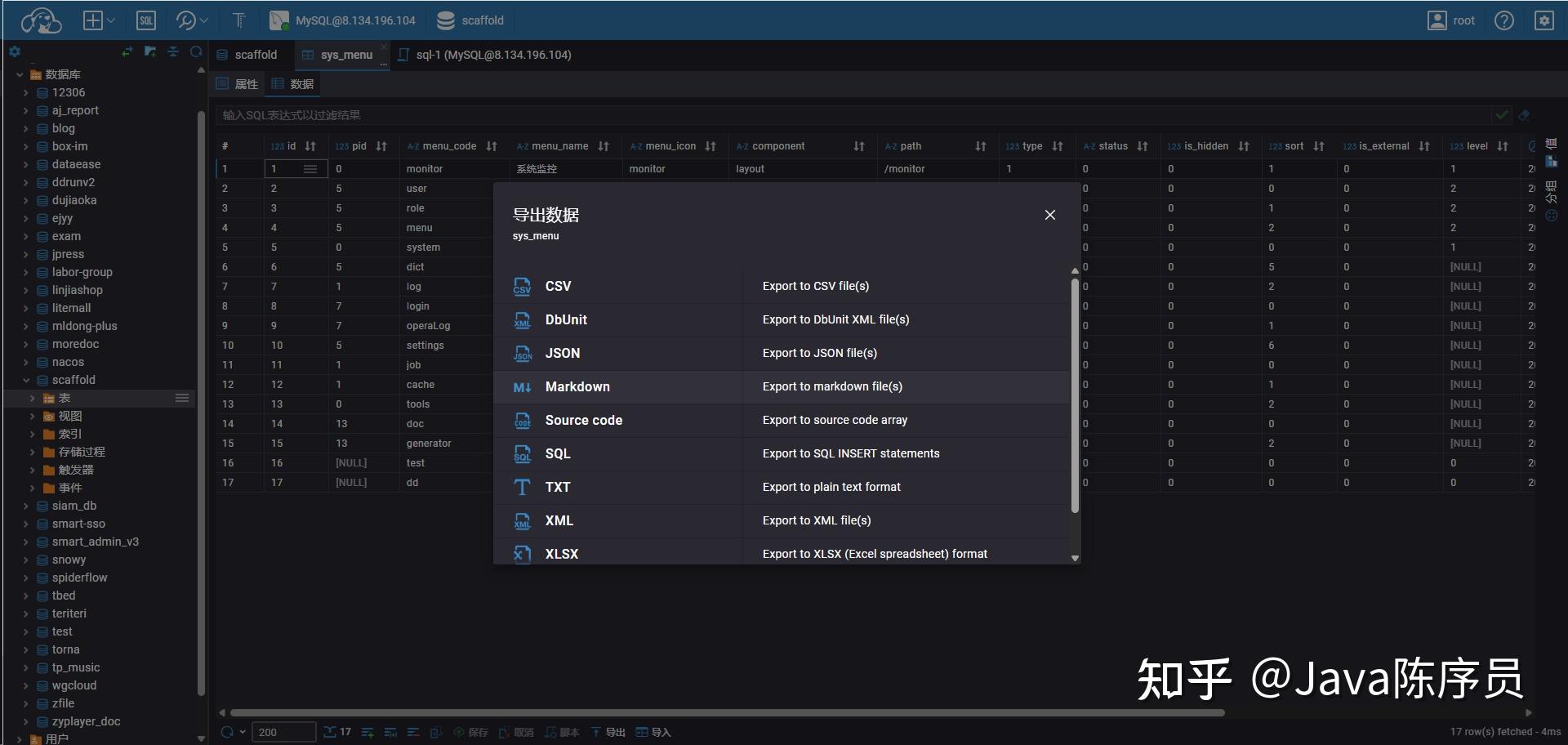Clear the filter with the eraser icon

pos(1524,115)
